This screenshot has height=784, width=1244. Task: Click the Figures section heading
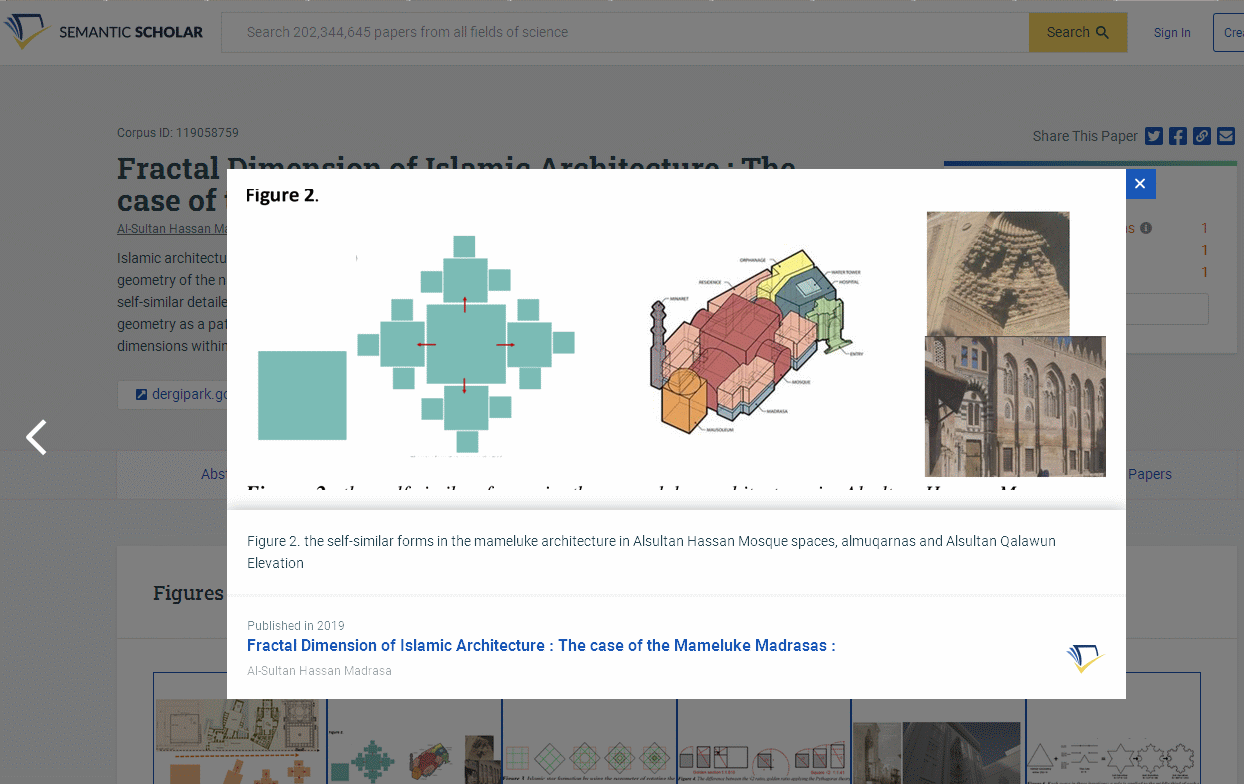[x=188, y=593]
